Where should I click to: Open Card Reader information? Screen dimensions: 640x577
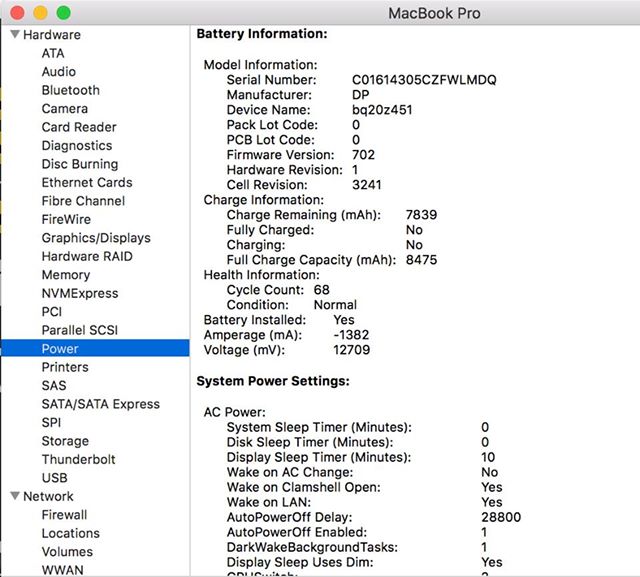pyautogui.click(x=79, y=127)
